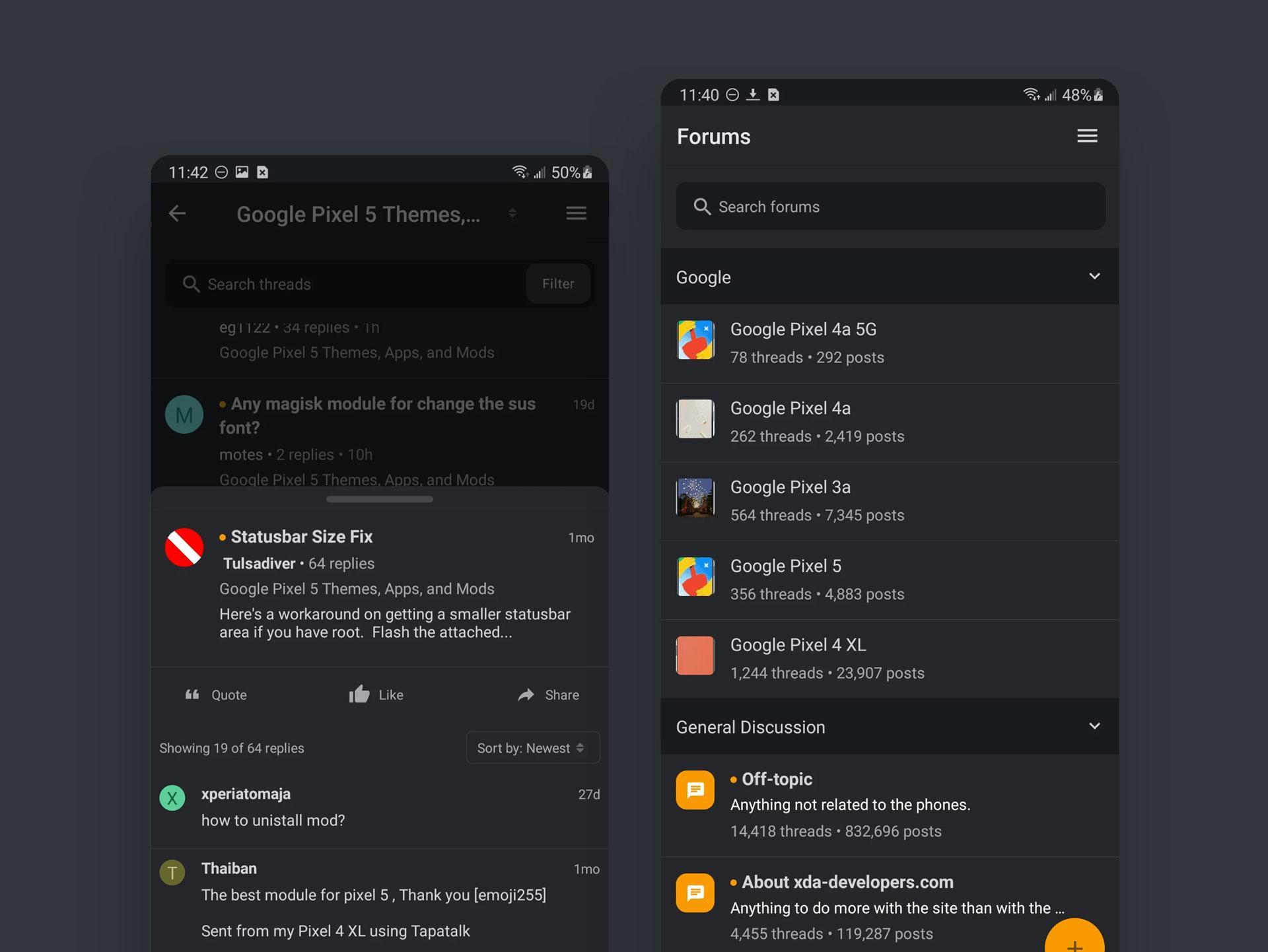This screenshot has width=1268, height=952.
Task: Open the Off-topic discussion icon
Action: click(695, 790)
